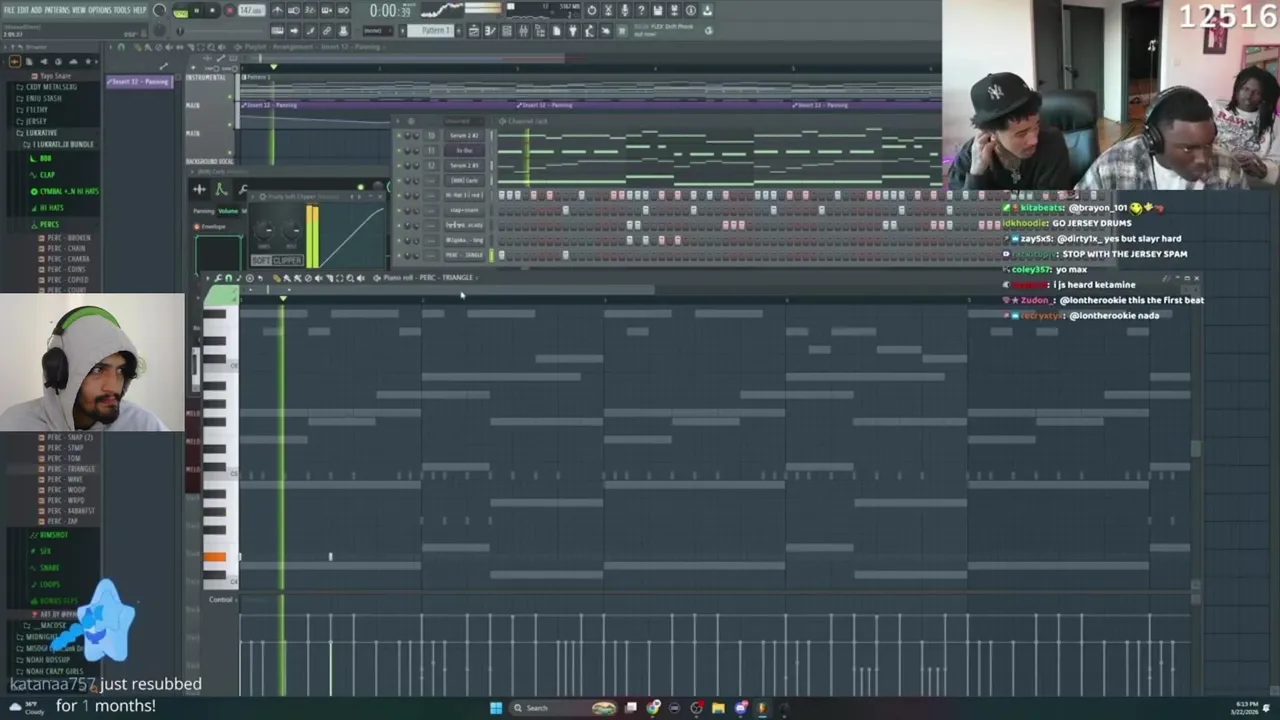Open the playlist view icon in toolbar
Image resolution: width=1280 pixels, height=720 pixels.
[474, 31]
